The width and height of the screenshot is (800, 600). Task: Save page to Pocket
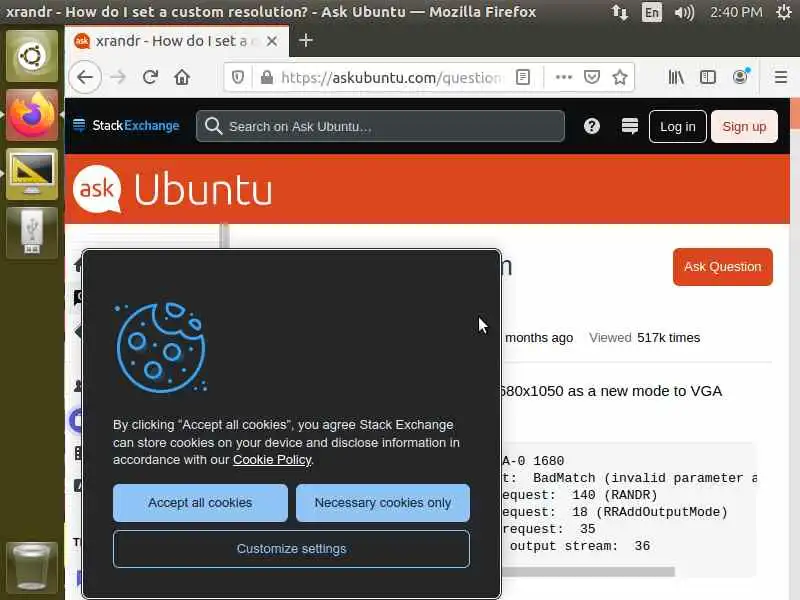592,77
